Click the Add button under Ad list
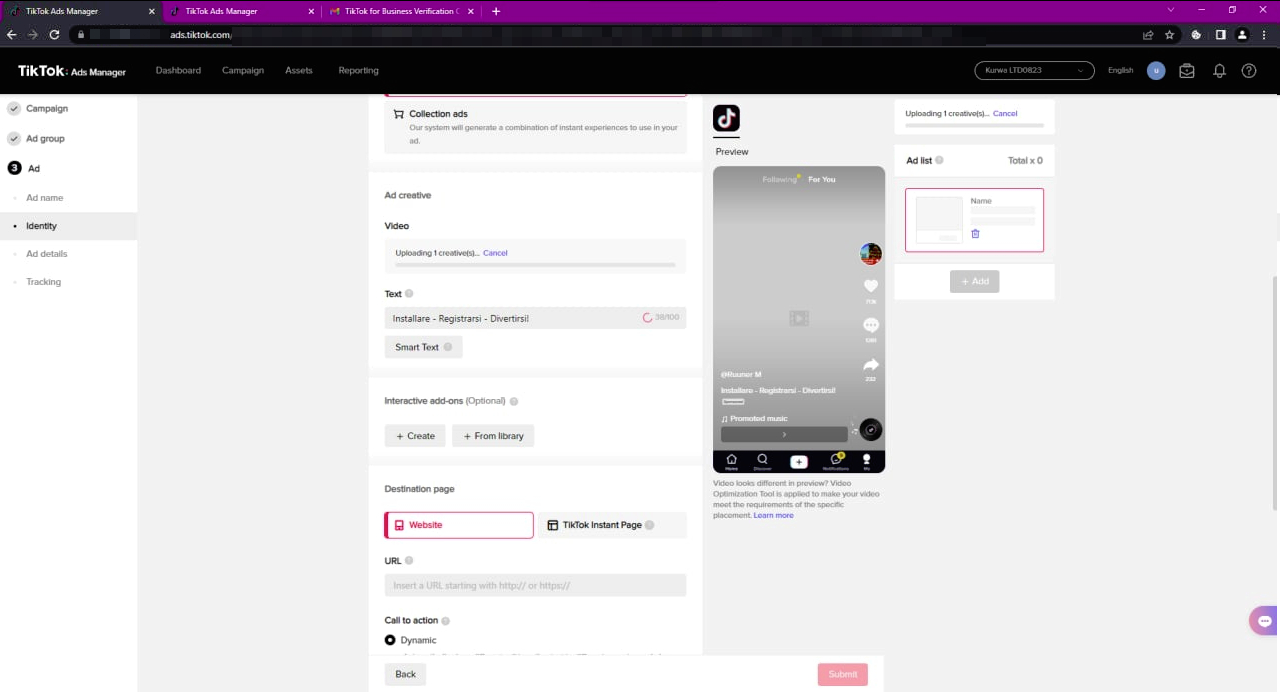Image resolution: width=1280 pixels, height=692 pixels. coord(974,281)
